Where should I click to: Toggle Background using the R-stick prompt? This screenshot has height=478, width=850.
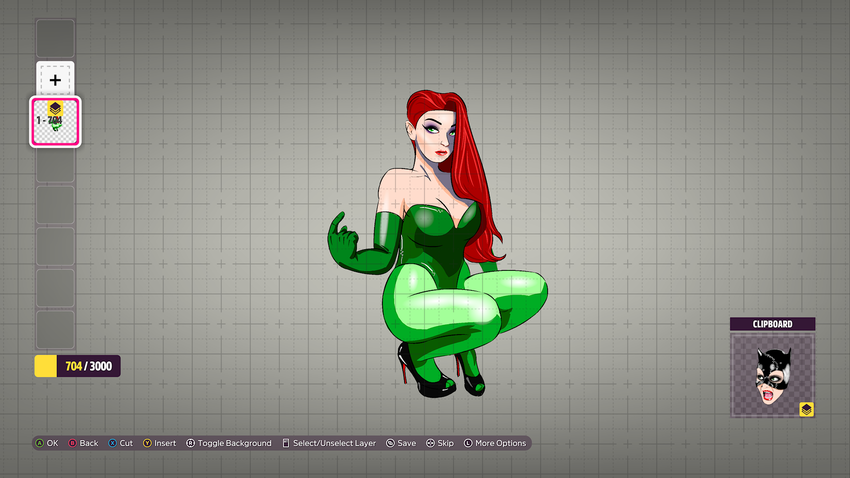point(228,443)
